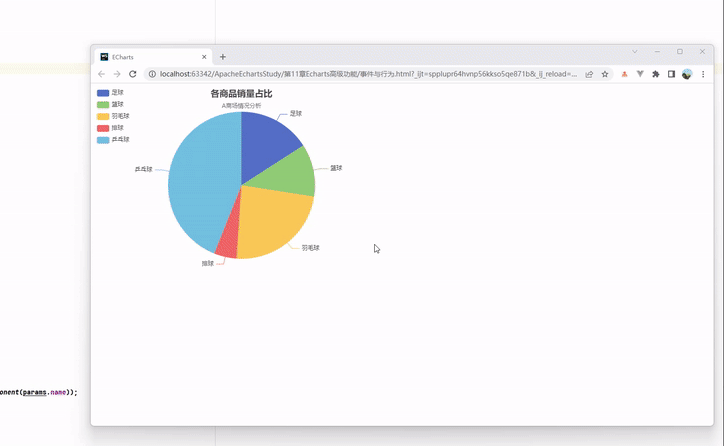Open the profile avatar menu
The image size is (724, 446).
click(687, 74)
